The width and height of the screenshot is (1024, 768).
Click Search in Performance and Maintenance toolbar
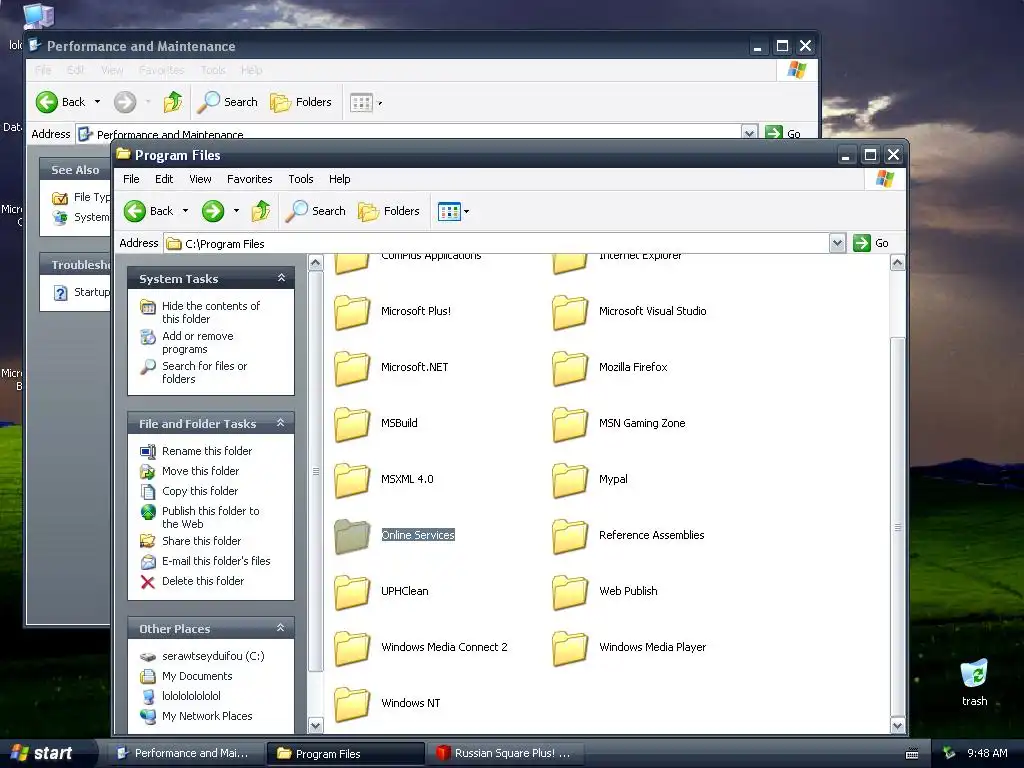coord(228,102)
